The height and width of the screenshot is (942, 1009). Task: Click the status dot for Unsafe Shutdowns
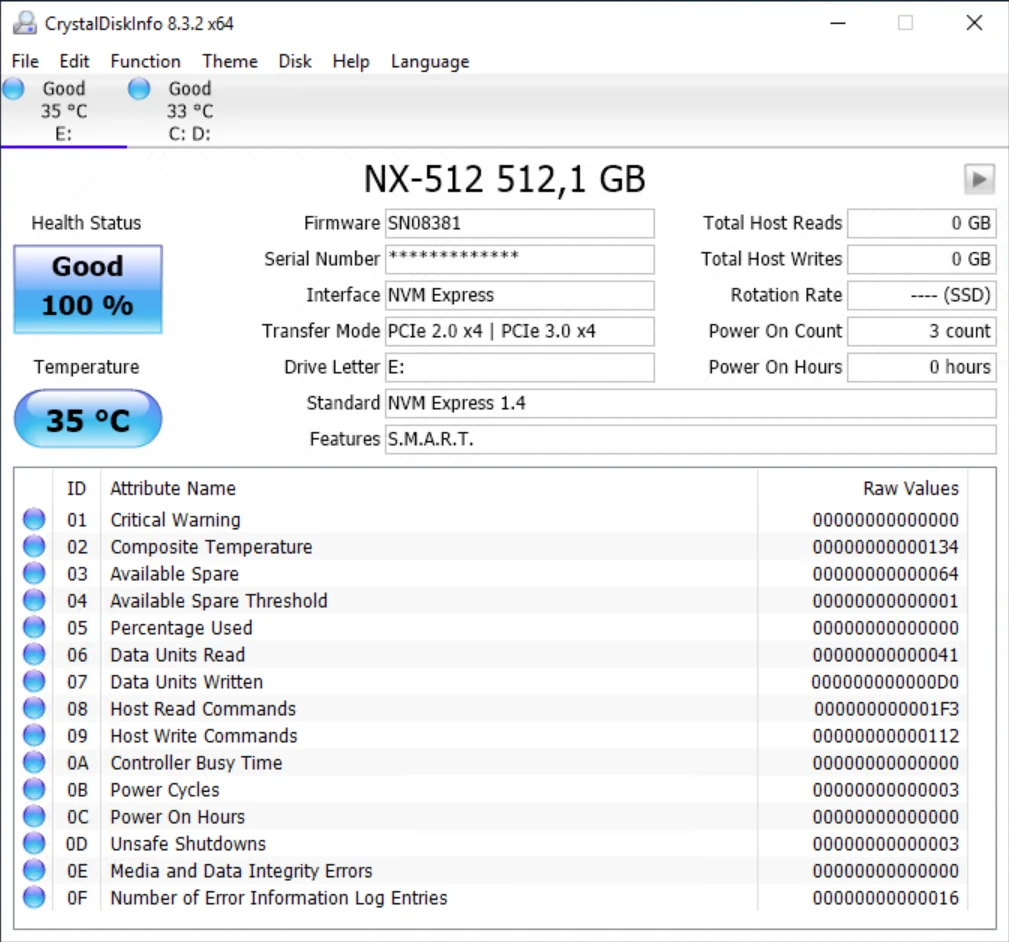(x=33, y=843)
